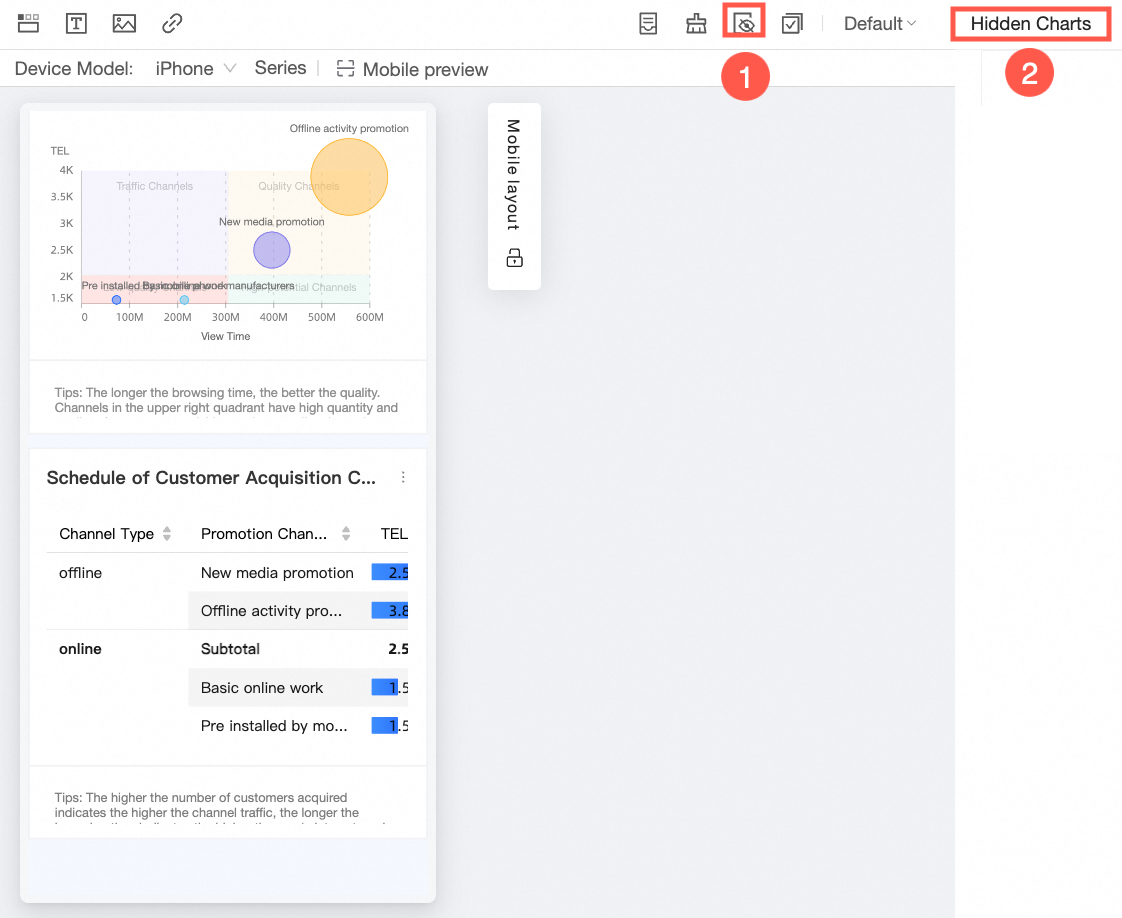Click the Offline activity promotion bubble
Image resolution: width=1122 pixels, height=918 pixels.
349,177
